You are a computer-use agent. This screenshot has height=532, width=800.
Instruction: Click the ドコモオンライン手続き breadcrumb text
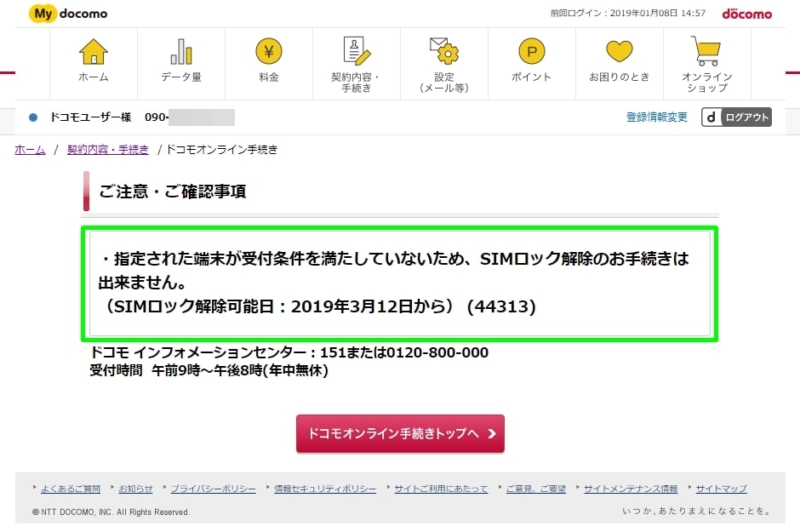222,149
